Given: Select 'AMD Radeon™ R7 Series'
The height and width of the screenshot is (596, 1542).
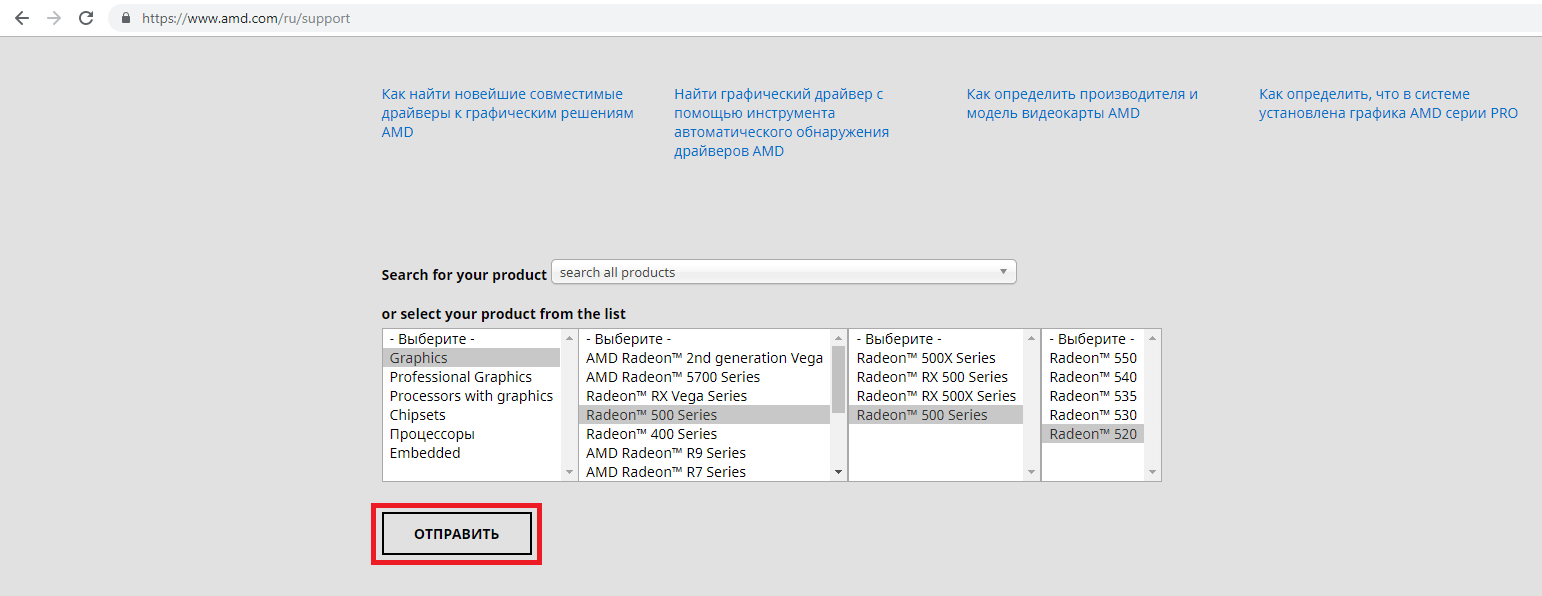Looking at the screenshot, I should 705,472.
